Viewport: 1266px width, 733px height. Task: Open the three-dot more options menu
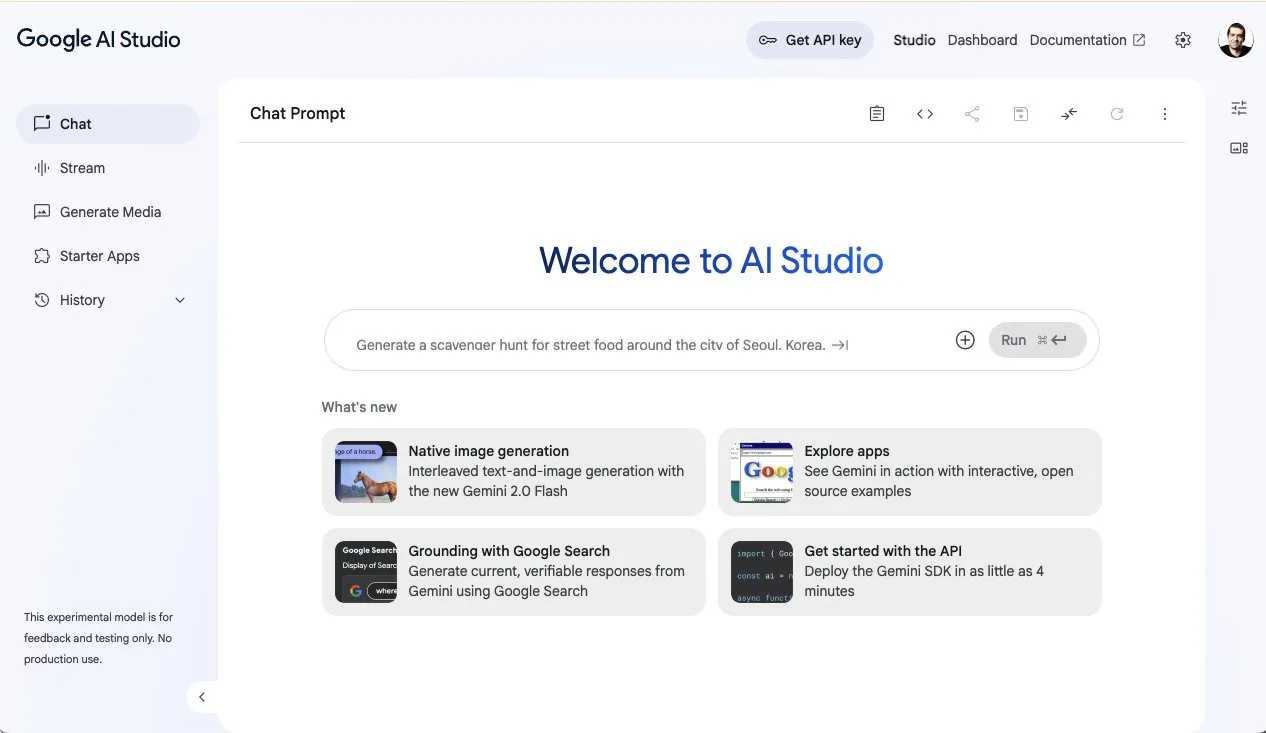[1165, 114]
